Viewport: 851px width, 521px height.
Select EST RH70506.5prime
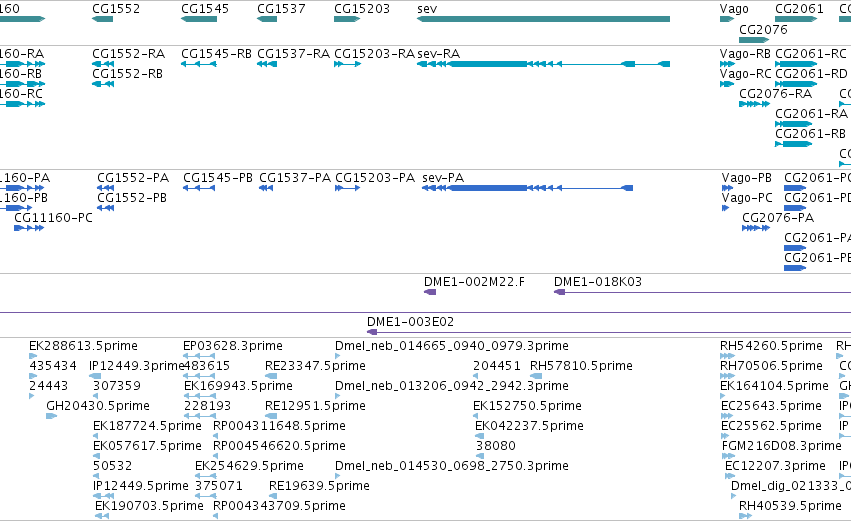(x=727, y=376)
